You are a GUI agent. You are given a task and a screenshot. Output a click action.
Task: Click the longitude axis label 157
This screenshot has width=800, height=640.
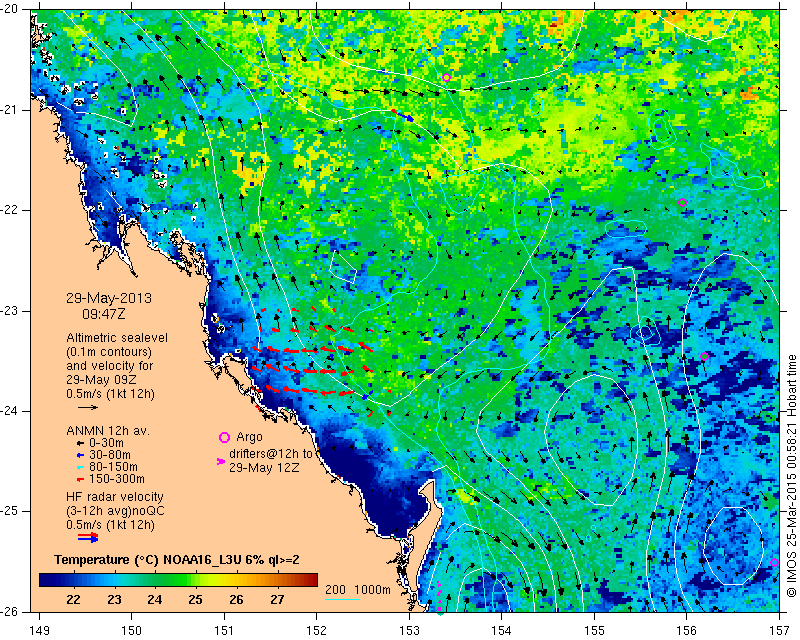[x=780, y=631]
